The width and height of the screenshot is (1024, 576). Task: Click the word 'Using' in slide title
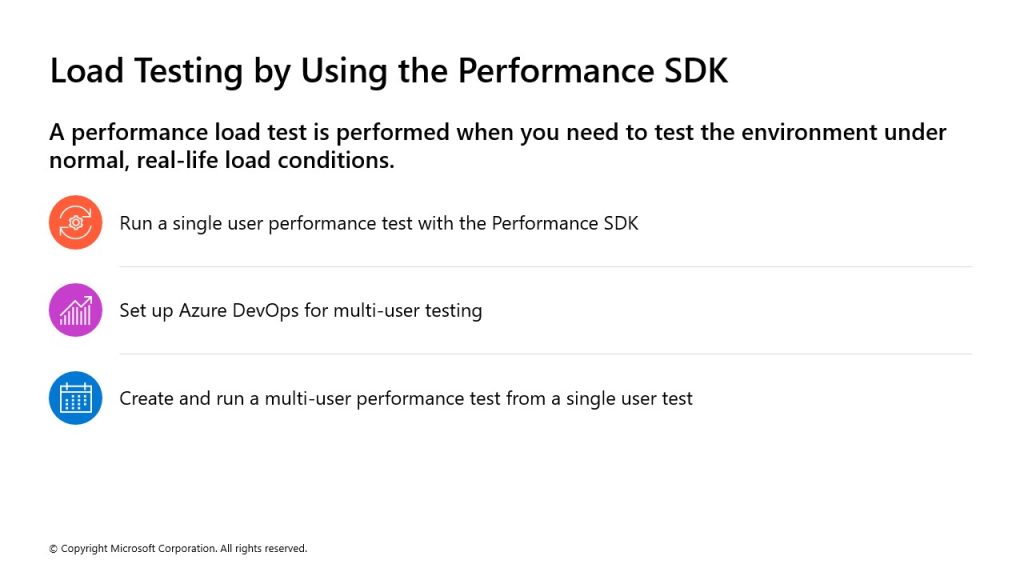coord(344,72)
